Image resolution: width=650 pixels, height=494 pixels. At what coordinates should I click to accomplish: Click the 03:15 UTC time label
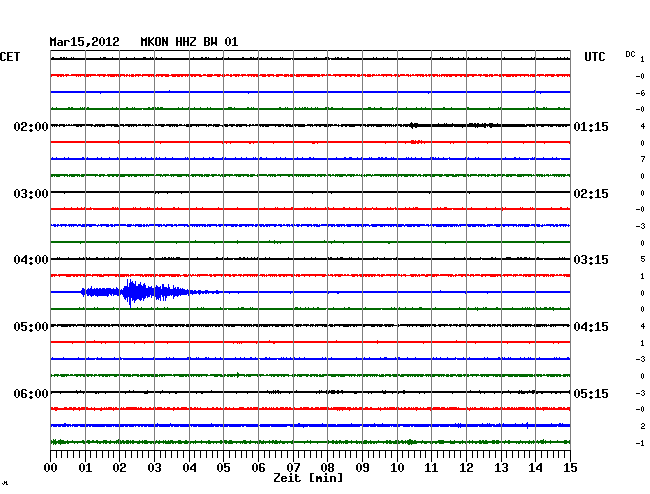(x=591, y=260)
